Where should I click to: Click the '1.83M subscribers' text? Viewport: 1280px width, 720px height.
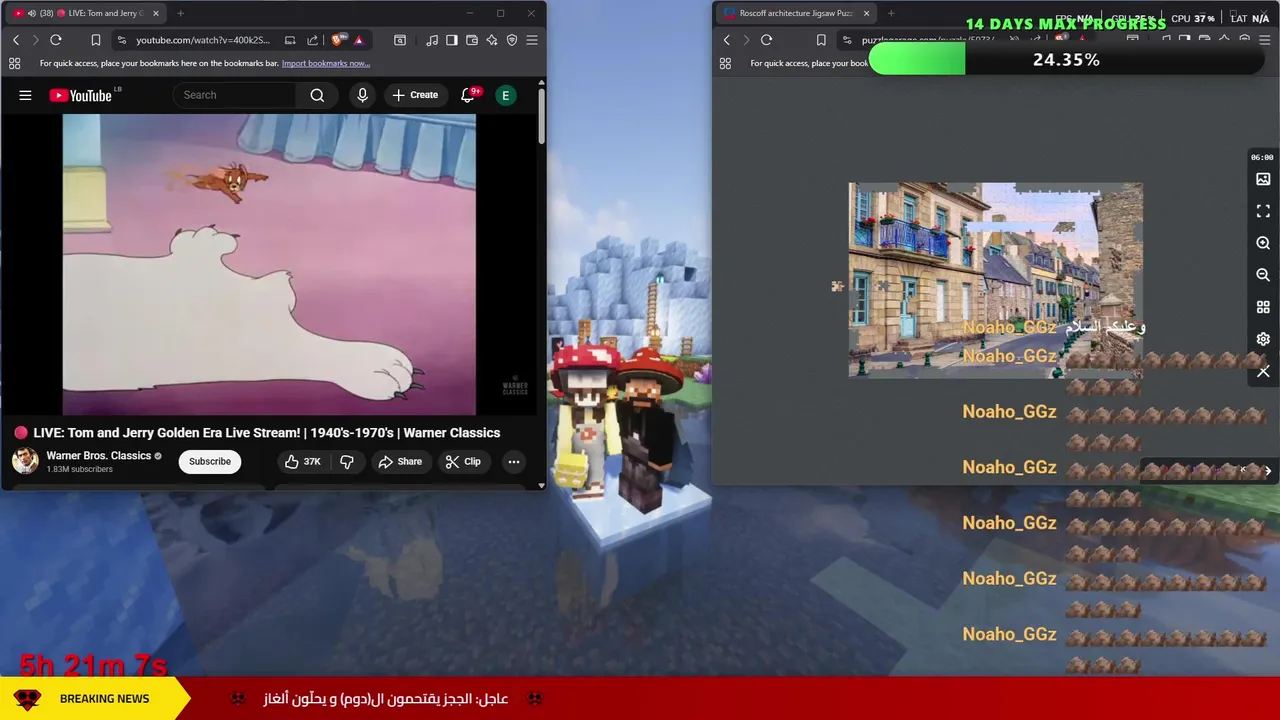click(x=79, y=469)
